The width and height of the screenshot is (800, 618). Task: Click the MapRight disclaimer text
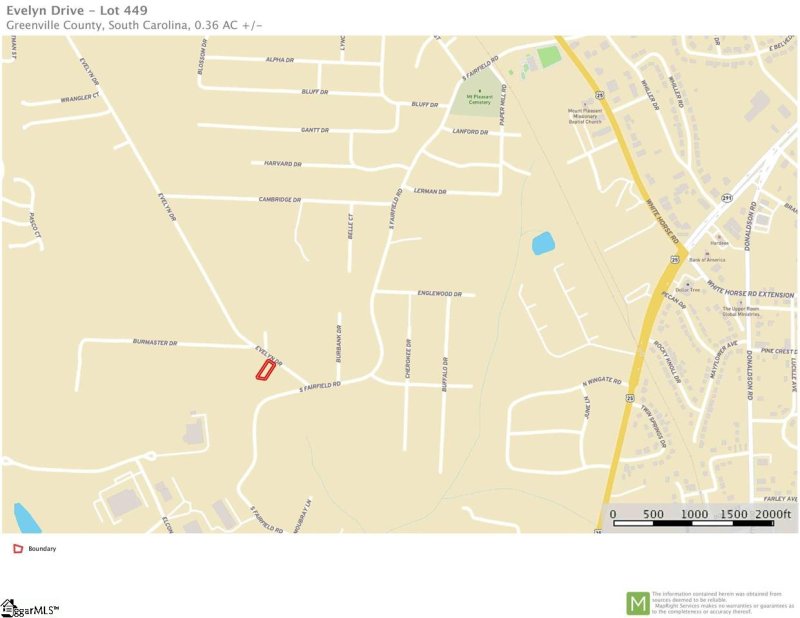pyautogui.click(x=723, y=603)
